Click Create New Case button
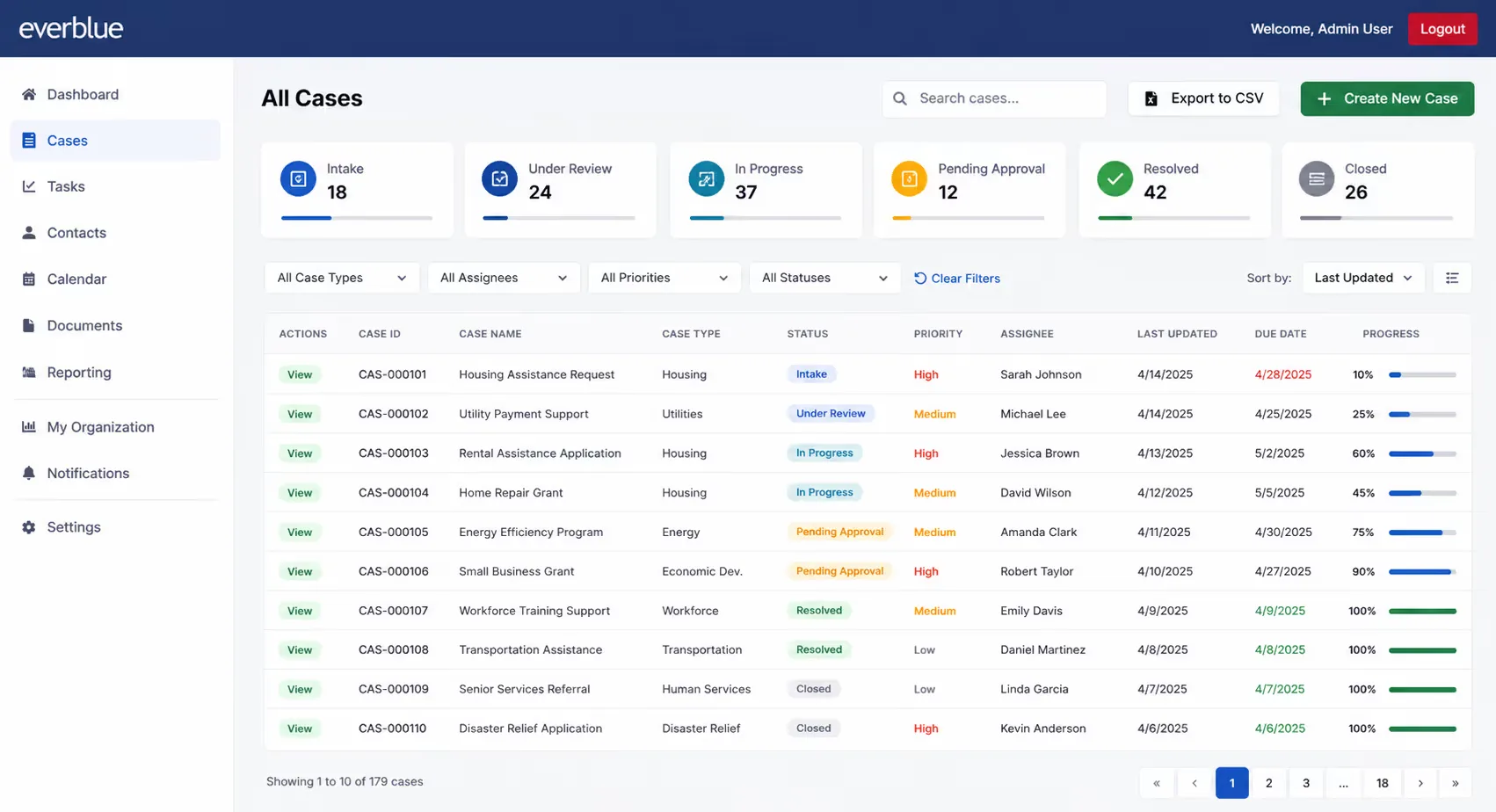This screenshot has height=812, width=1496. pos(1387,98)
